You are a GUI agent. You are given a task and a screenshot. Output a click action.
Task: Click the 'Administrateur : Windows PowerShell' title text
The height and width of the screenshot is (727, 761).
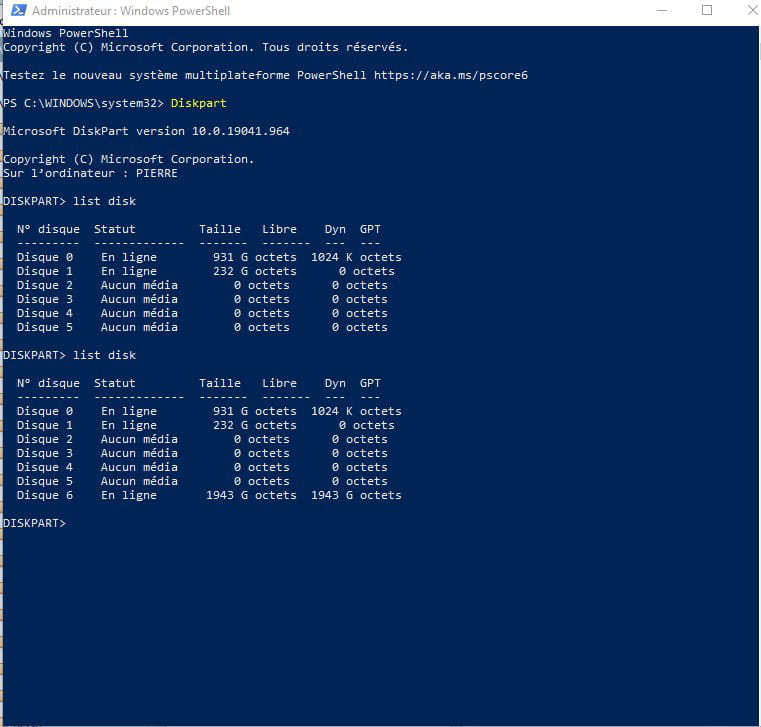click(130, 11)
